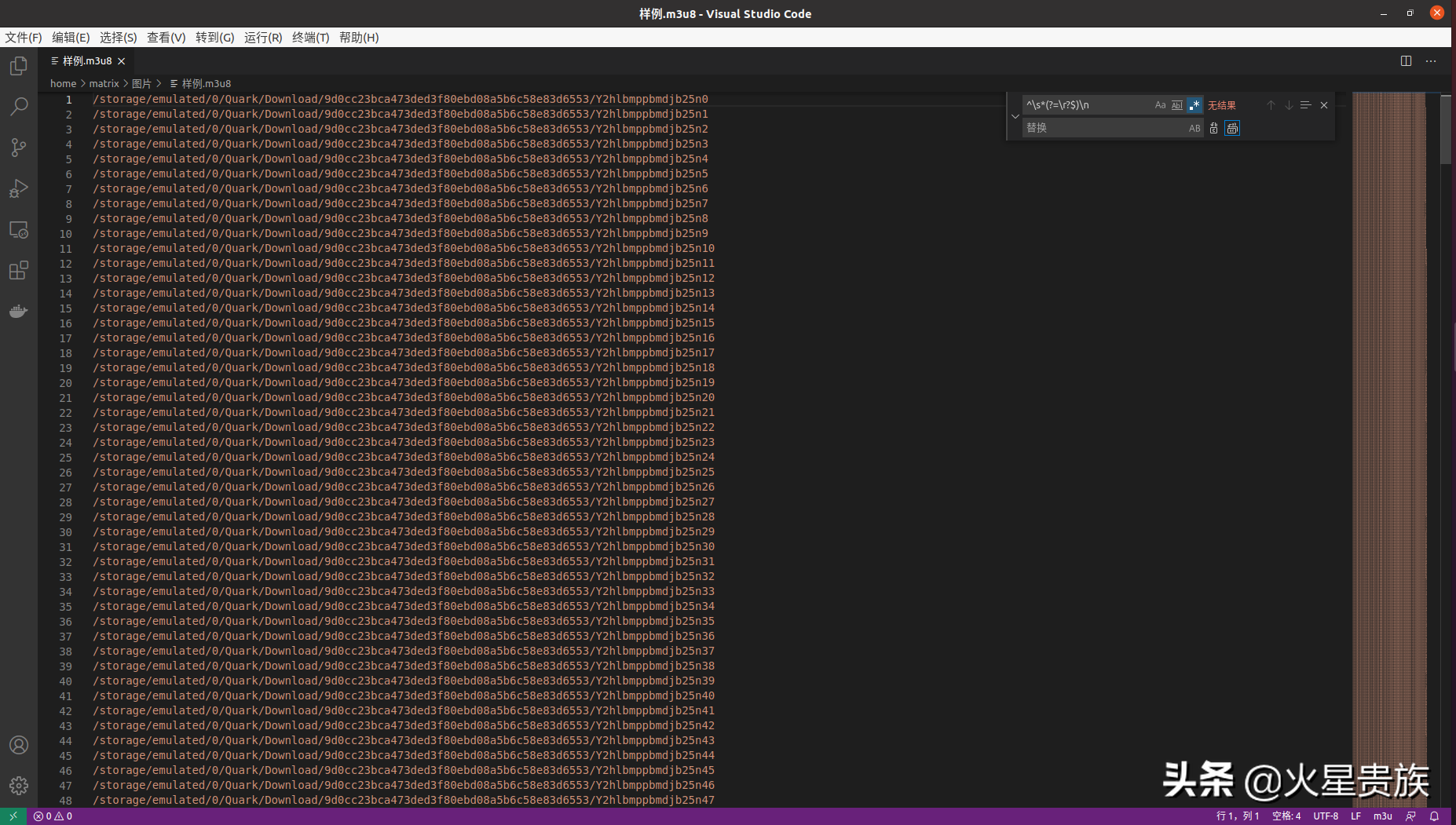Open the editor More Actions ellipsis

tap(1431, 60)
